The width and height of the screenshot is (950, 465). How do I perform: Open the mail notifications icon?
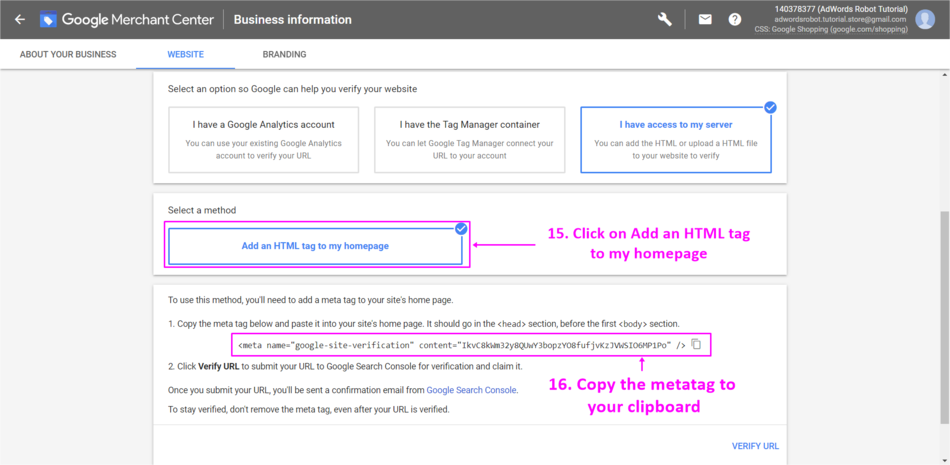pyautogui.click(x=705, y=19)
